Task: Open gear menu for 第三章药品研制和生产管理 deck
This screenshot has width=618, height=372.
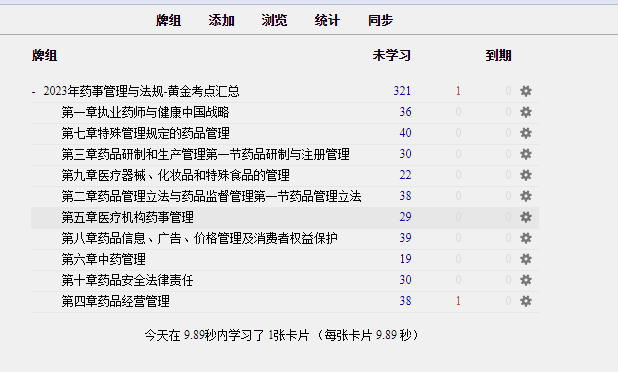Action: click(526, 154)
